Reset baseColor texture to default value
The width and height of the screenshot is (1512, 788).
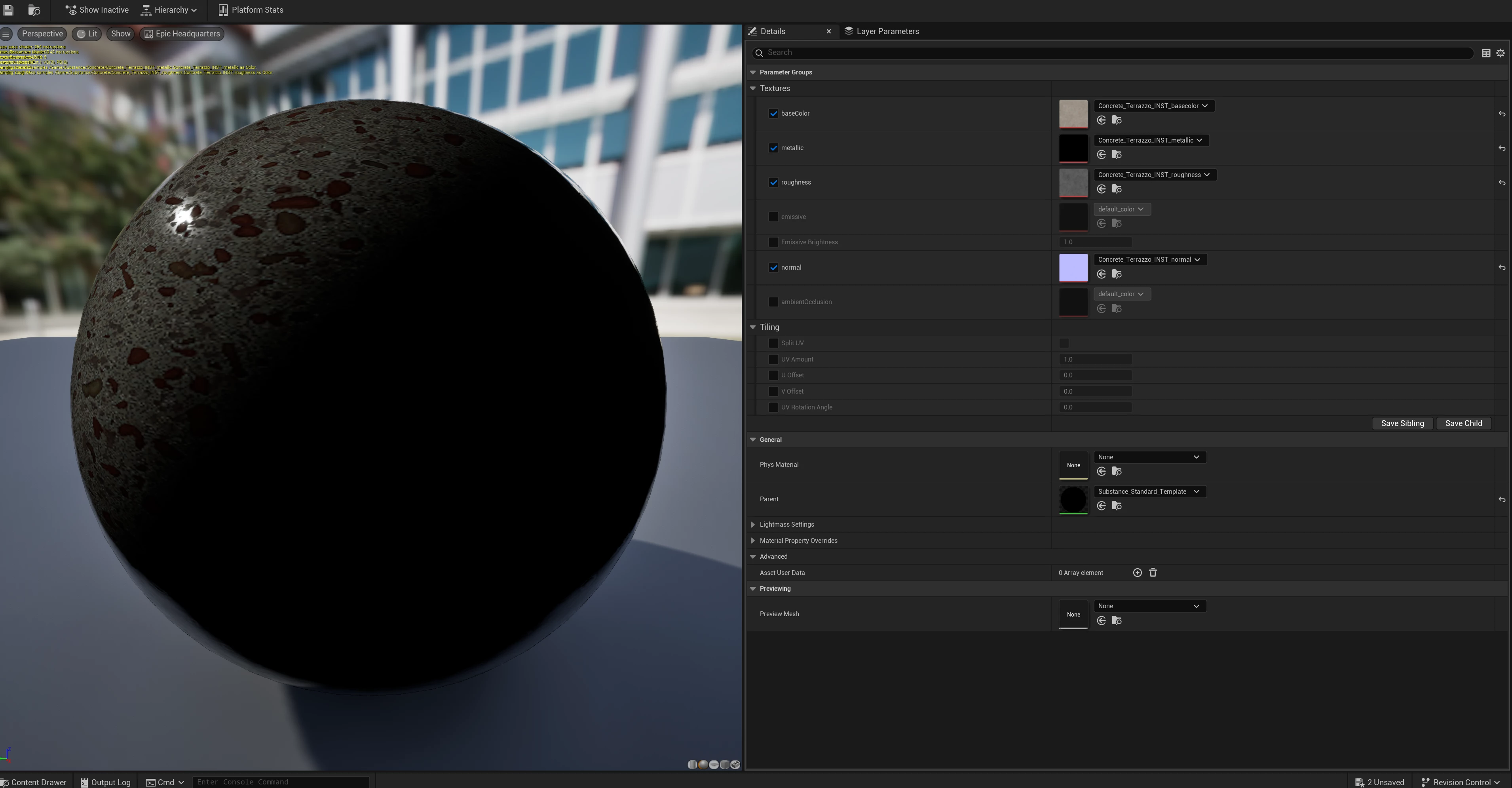pyautogui.click(x=1501, y=114)
